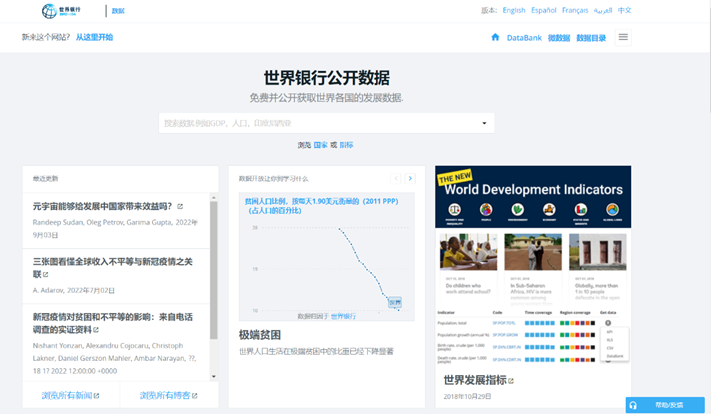711x414 pixels.
Task: Click the children in school photo thumbnail
Action: coord(468,252)
